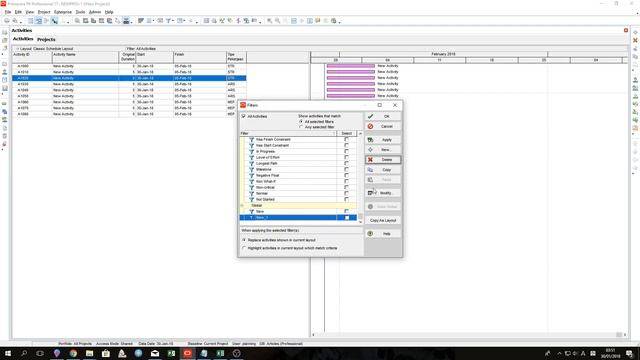Open the Edit menu
Image resolution: width=640 pixels, height=360 pixels.
18,12
